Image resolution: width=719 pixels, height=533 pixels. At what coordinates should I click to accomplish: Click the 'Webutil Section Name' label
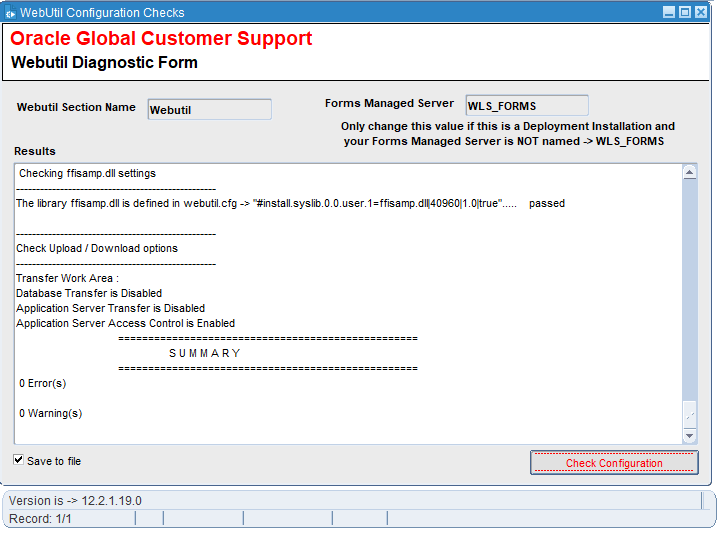click(x=76, y=107)
